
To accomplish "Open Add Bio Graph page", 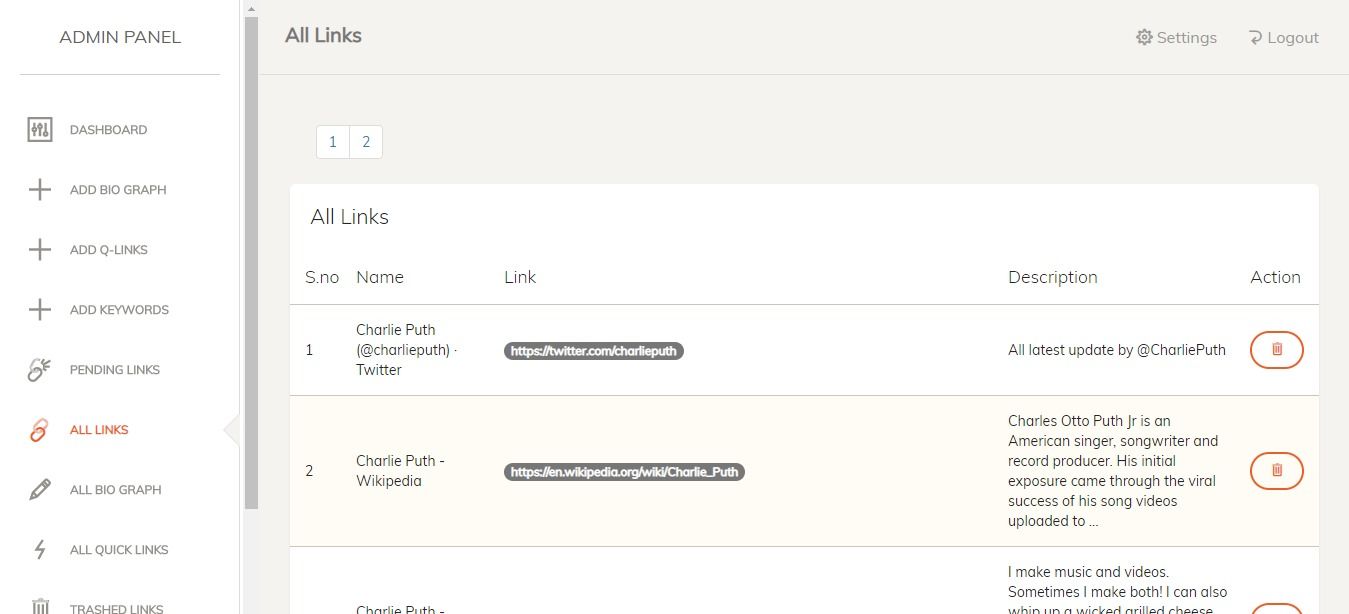I will tap(118, 190).
